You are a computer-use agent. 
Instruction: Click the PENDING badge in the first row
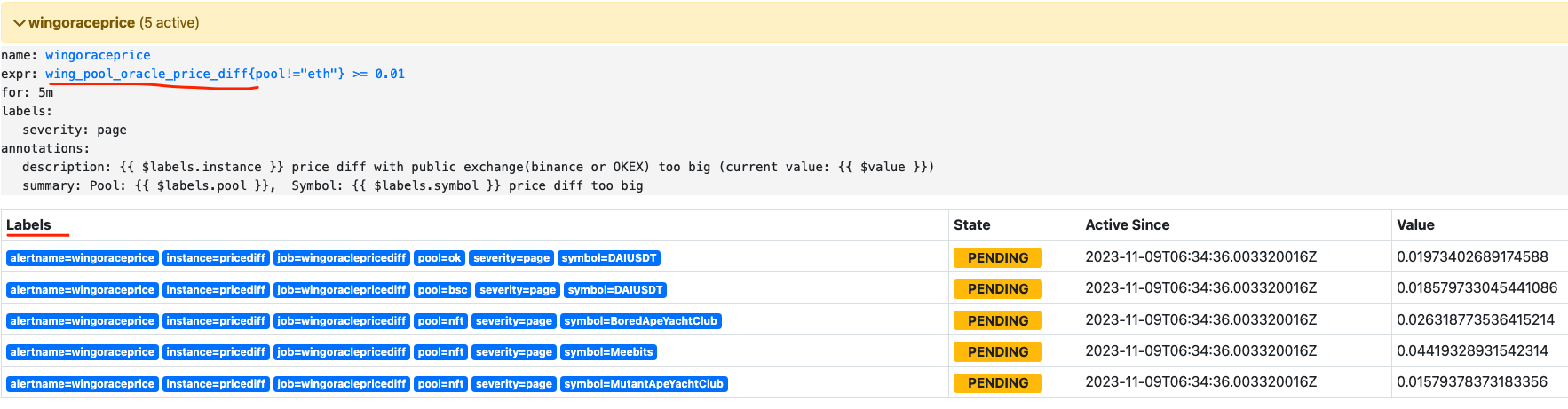point(997,258)
